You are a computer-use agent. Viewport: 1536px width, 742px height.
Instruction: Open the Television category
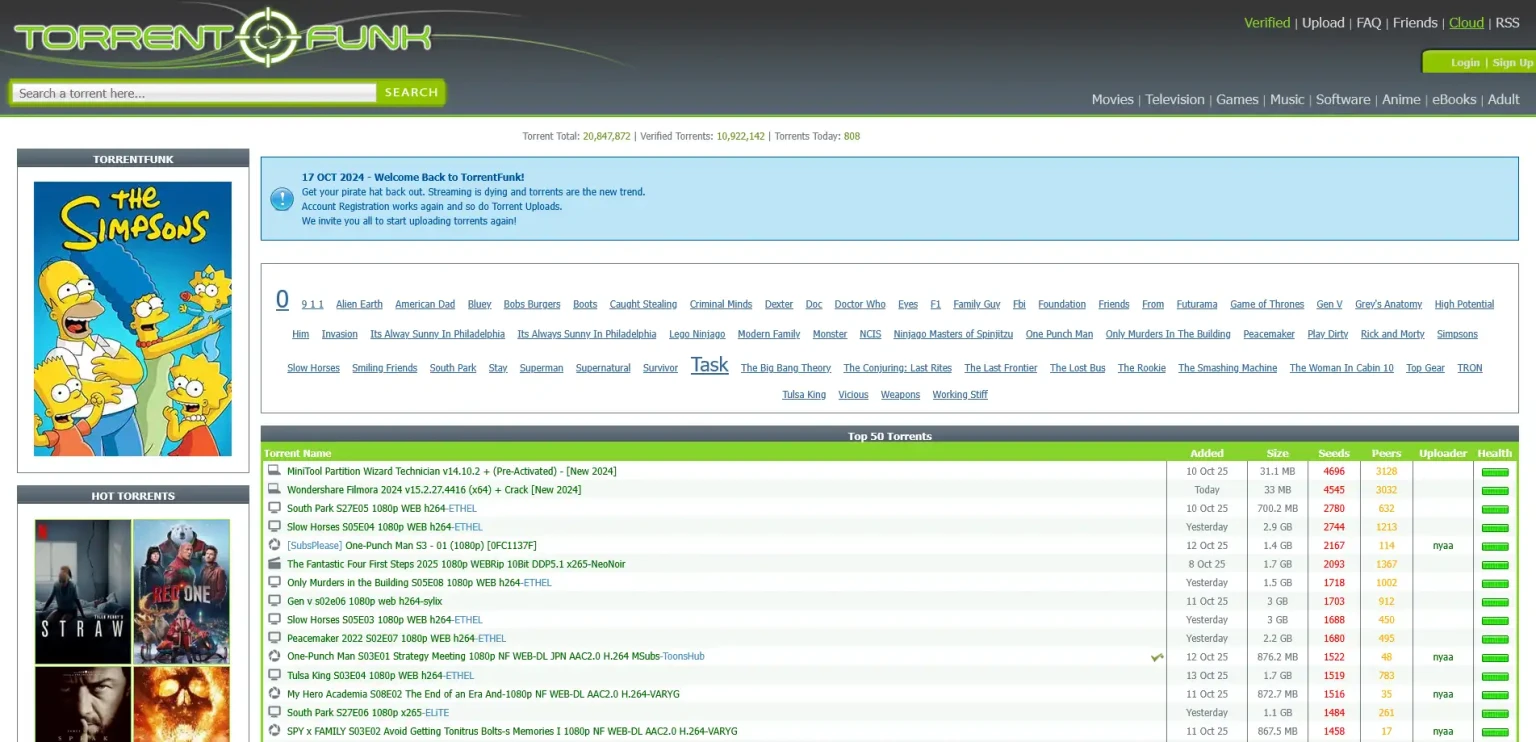[x=1175, y=99]
